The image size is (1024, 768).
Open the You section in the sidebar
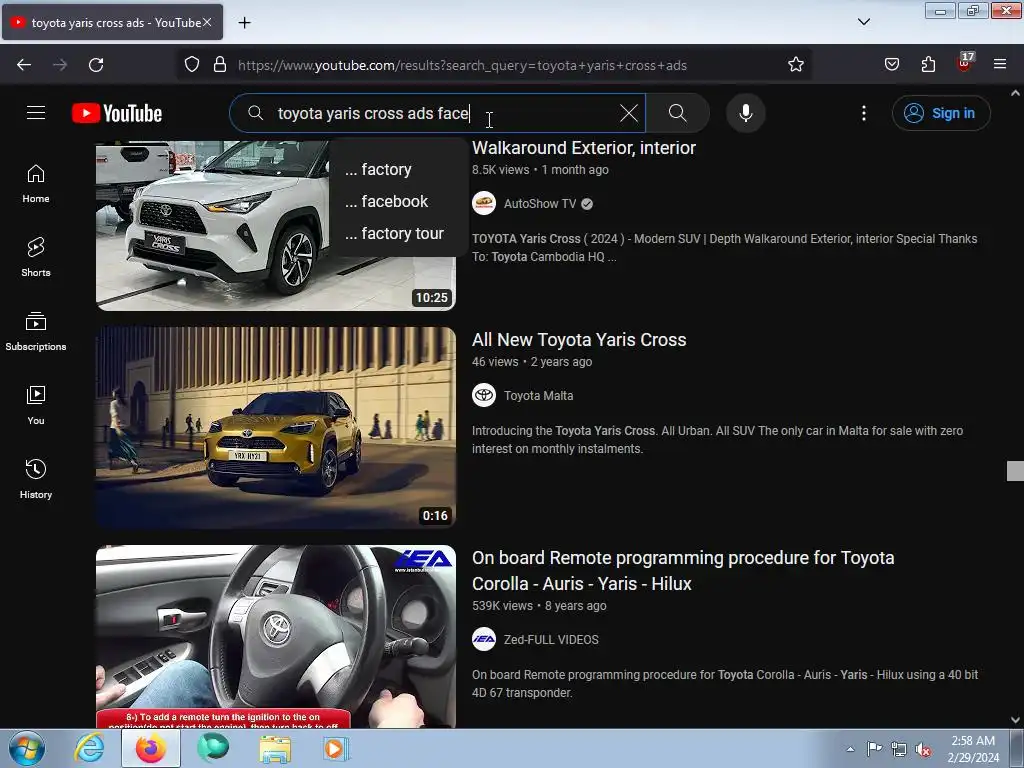tap(36, 405)
